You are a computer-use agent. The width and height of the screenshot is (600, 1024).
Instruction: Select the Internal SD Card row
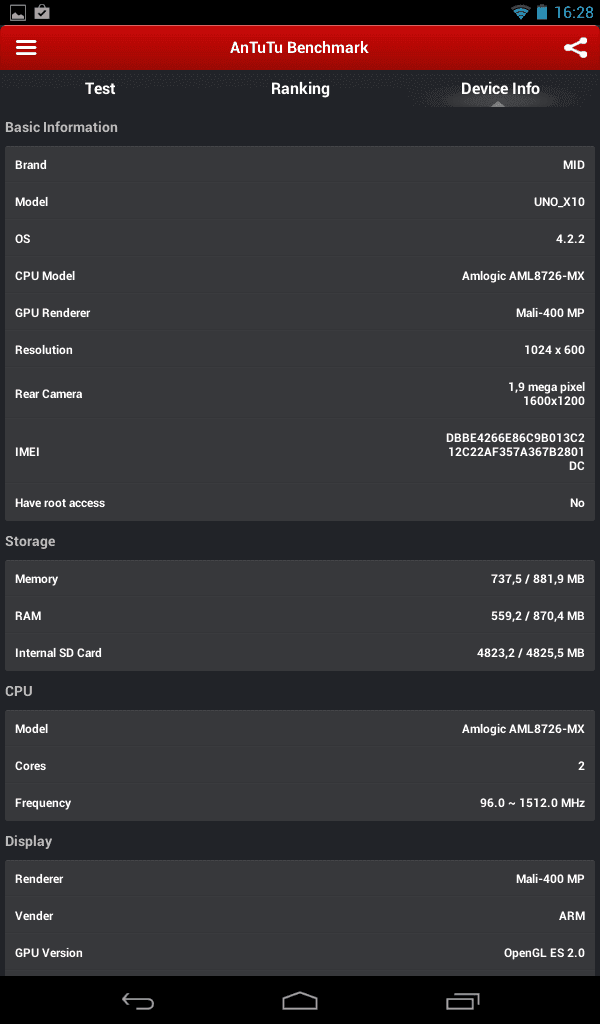pos(300,652)
